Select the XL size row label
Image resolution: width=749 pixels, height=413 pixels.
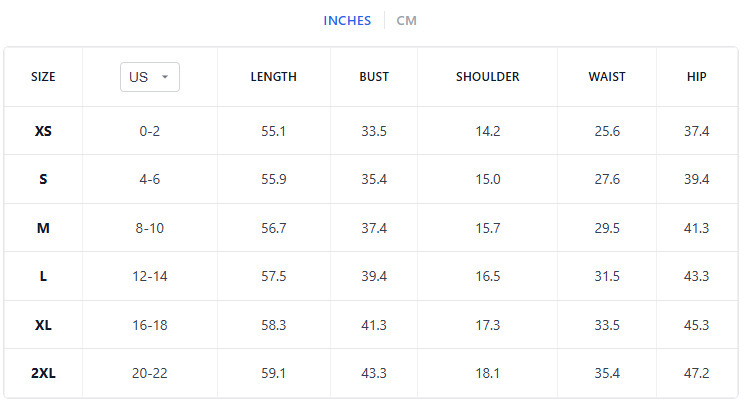[x=43, y=325]
